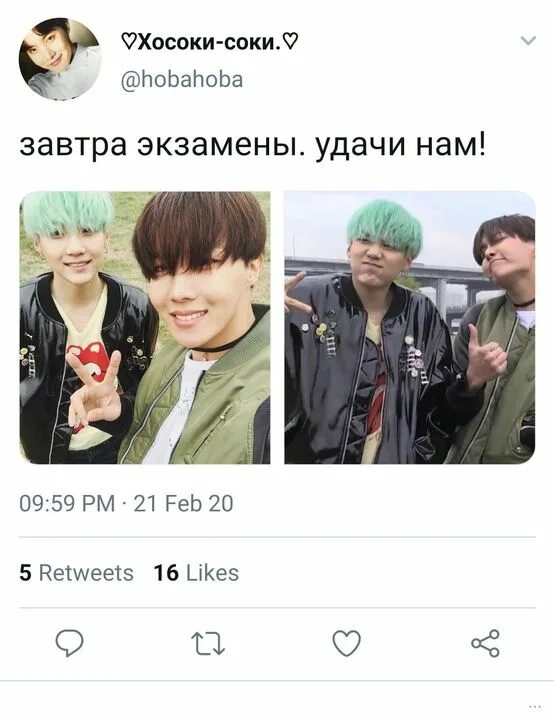Retweet this post using the arrows icon
554x720 pixels.
(x=208, y=643)
